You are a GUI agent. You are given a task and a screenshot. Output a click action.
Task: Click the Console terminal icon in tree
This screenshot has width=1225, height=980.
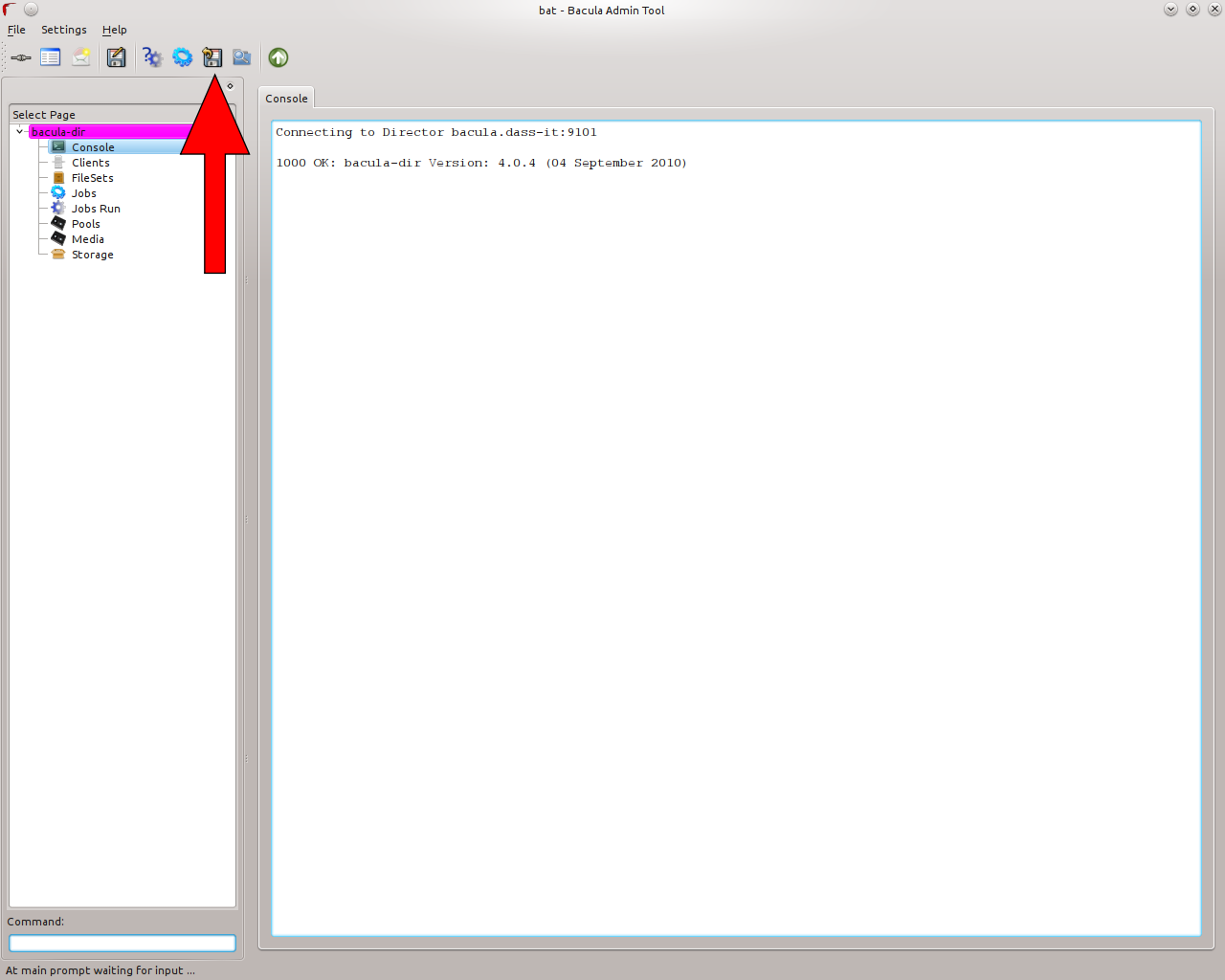(58, 146)
